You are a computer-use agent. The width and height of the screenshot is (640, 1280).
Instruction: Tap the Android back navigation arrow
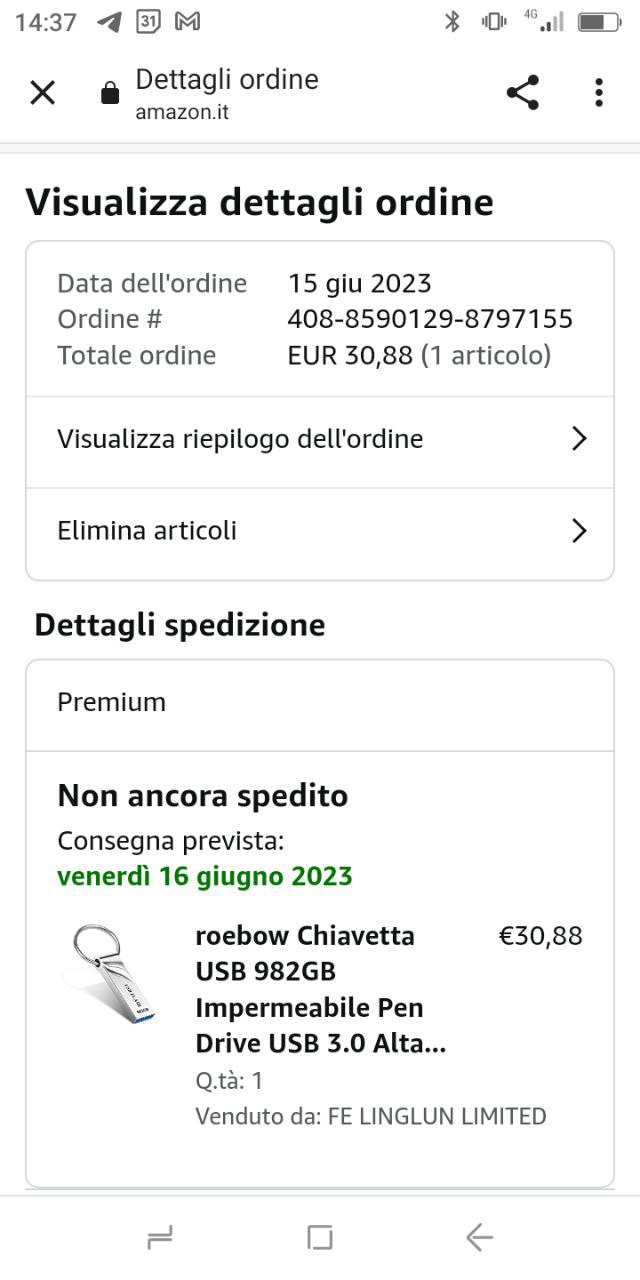[x=480, y=1238]
